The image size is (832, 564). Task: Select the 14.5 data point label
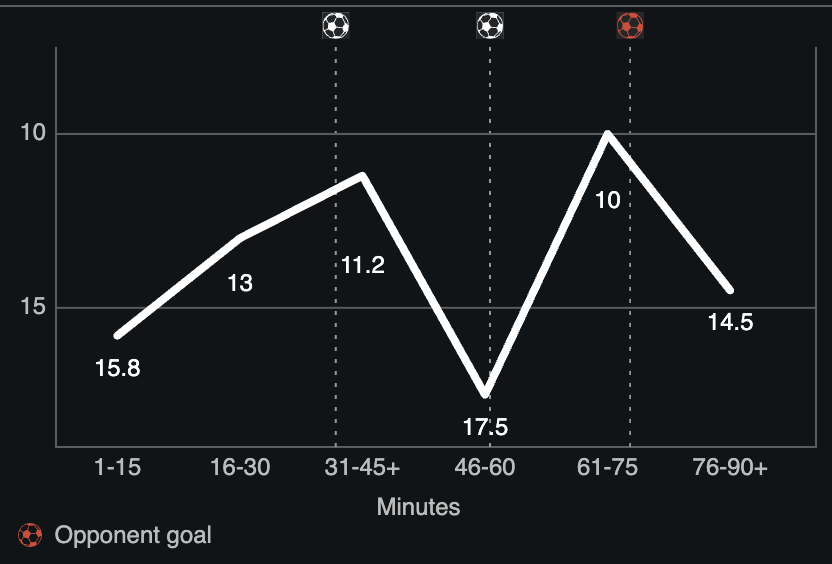tap(730, 322)
